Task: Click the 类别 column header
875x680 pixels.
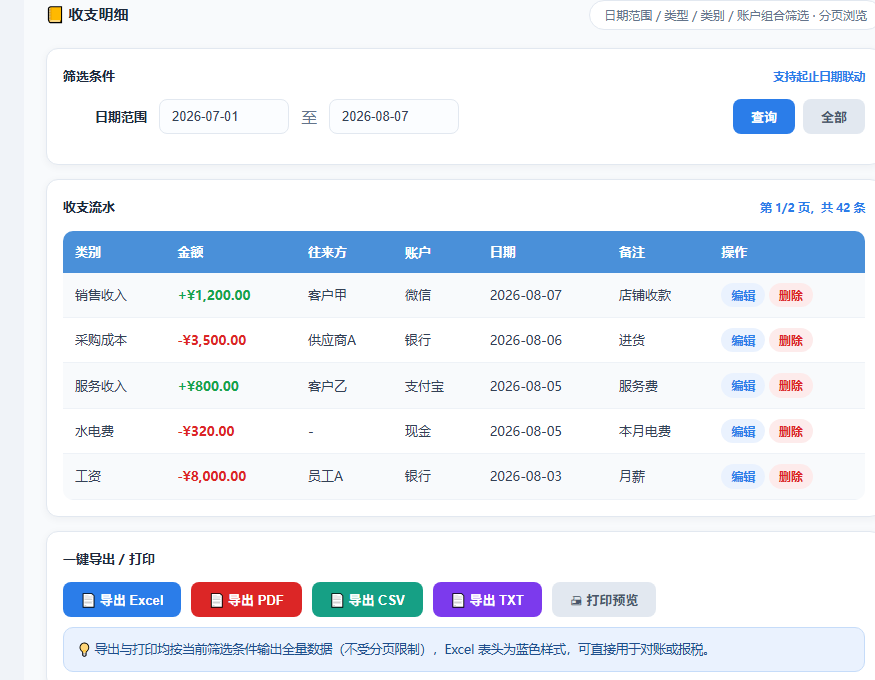Action: [88, 252]
